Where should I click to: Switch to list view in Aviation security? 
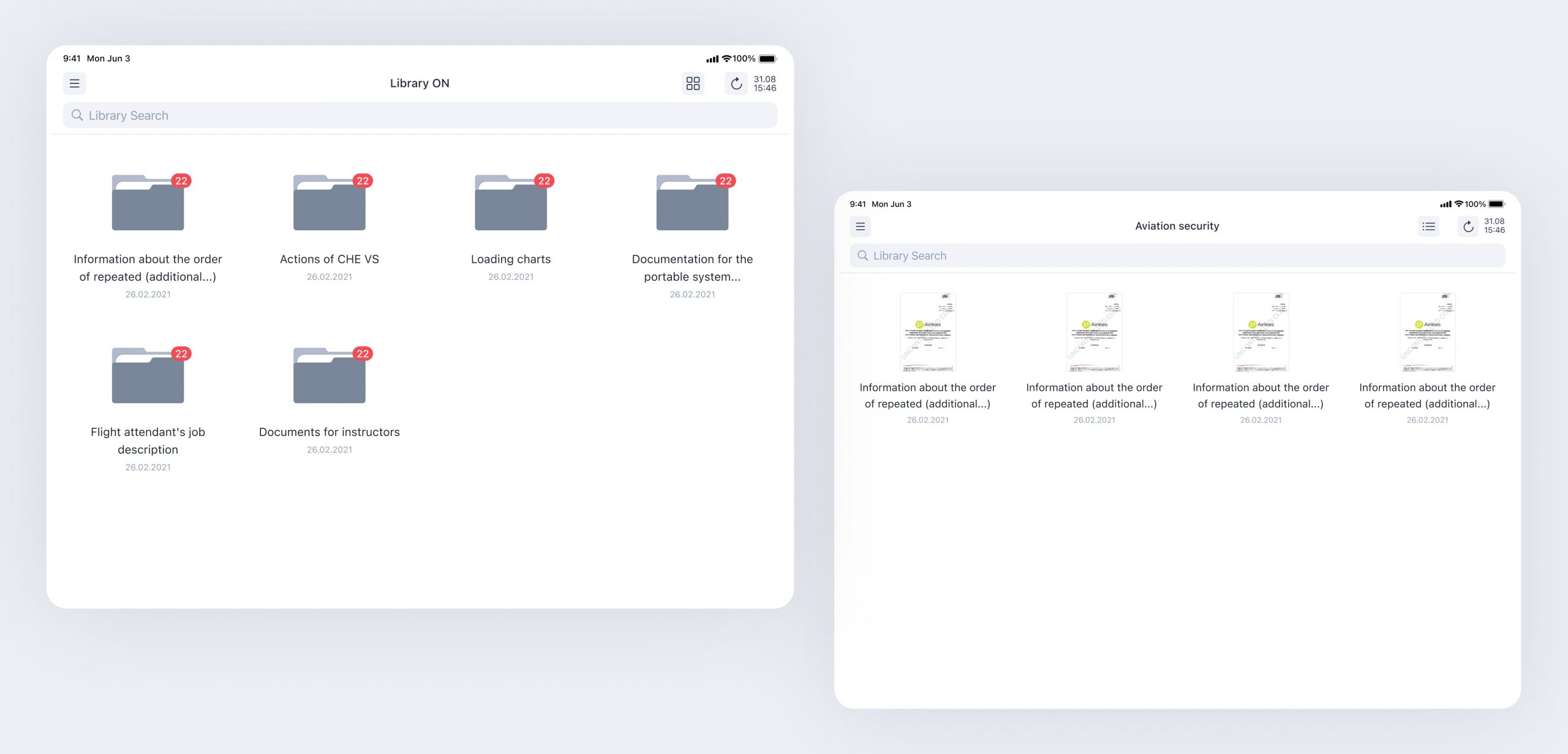1428,227
